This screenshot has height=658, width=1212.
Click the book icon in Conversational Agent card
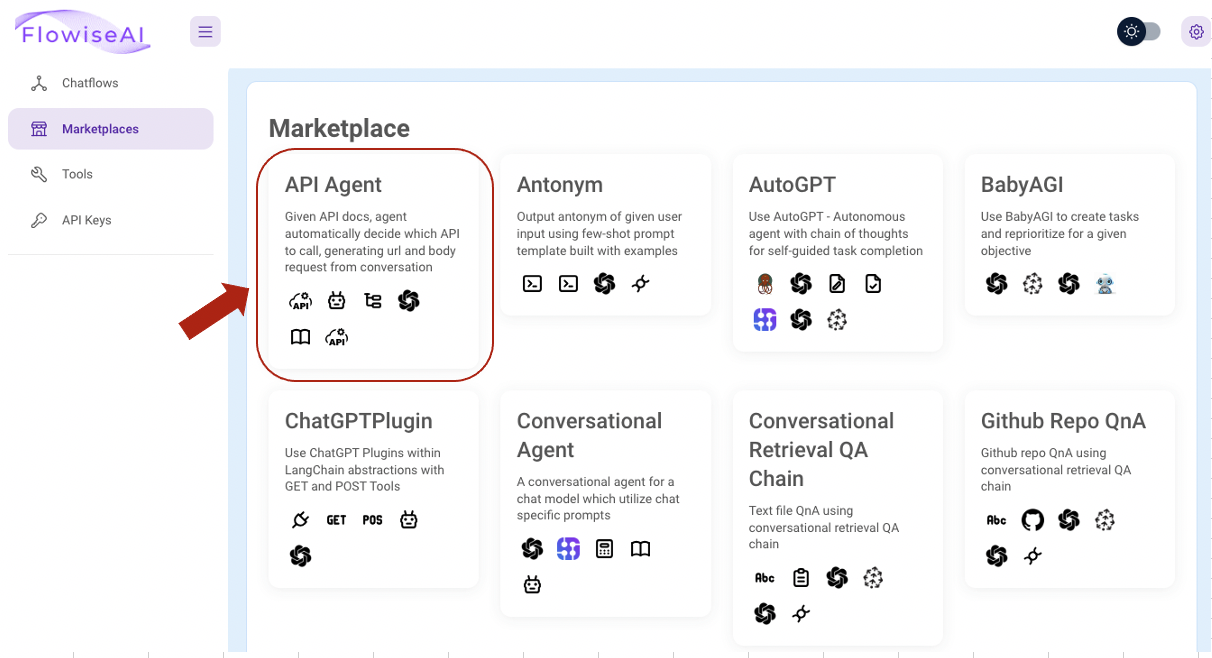click(x=641, y=549)
